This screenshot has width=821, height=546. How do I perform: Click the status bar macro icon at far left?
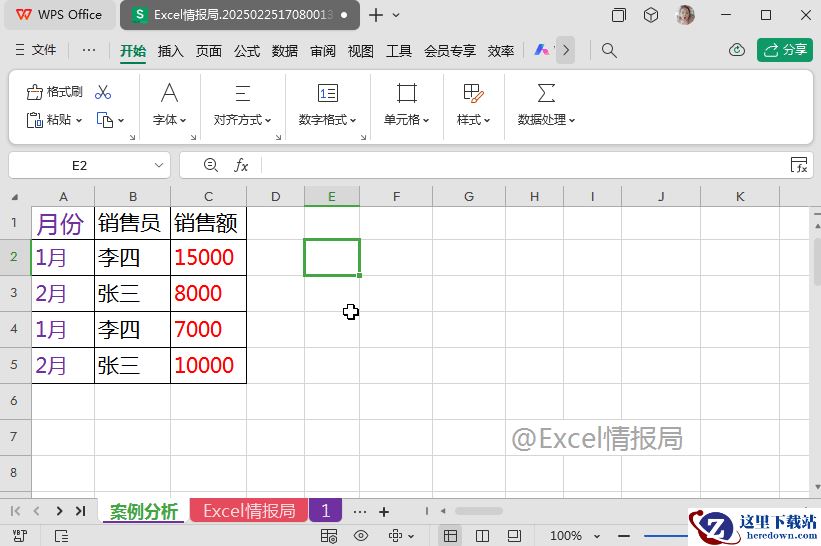pos(19,536)
